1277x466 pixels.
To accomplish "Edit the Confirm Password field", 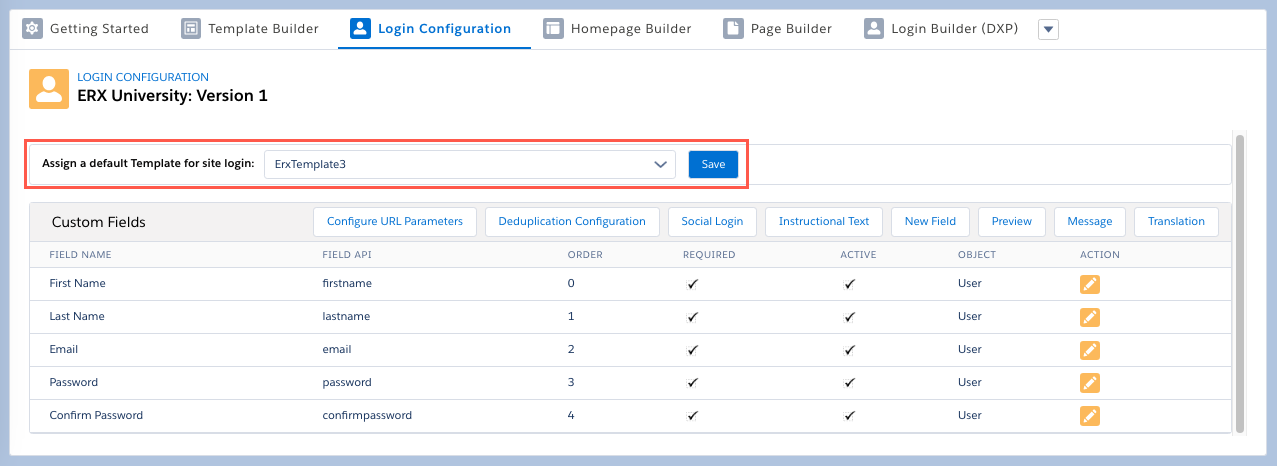I will click(x=1090, y=416).
